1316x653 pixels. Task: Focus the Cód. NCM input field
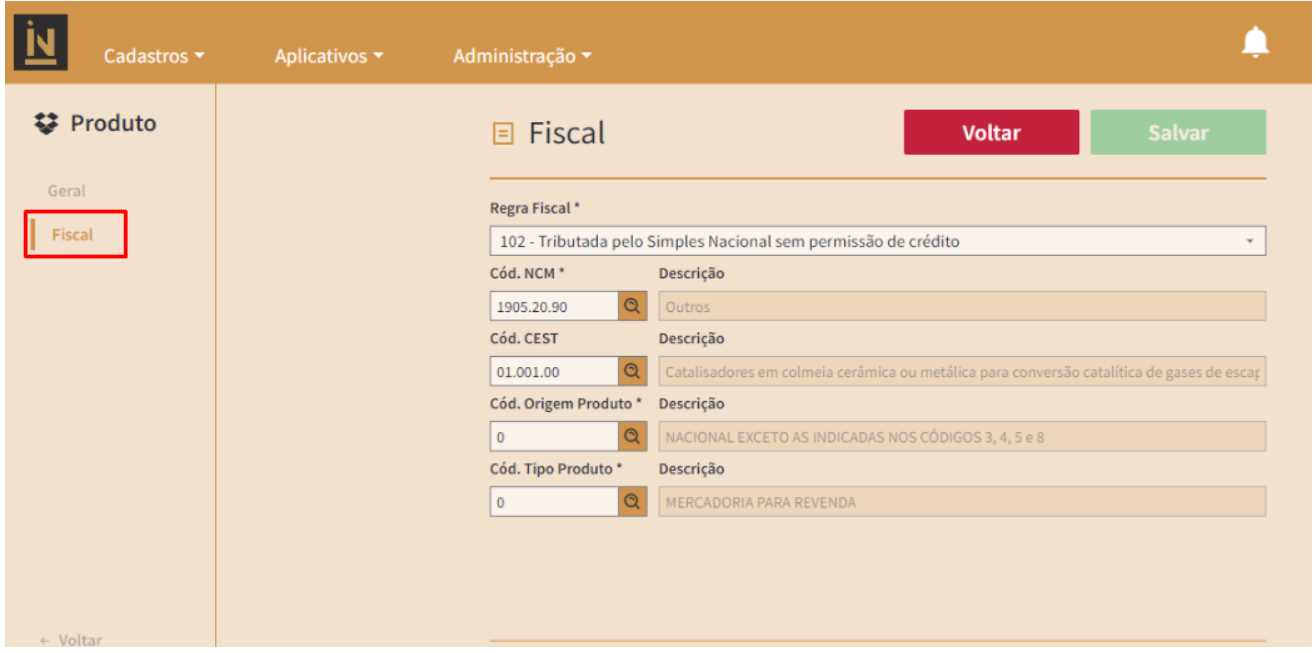[554, 307]
